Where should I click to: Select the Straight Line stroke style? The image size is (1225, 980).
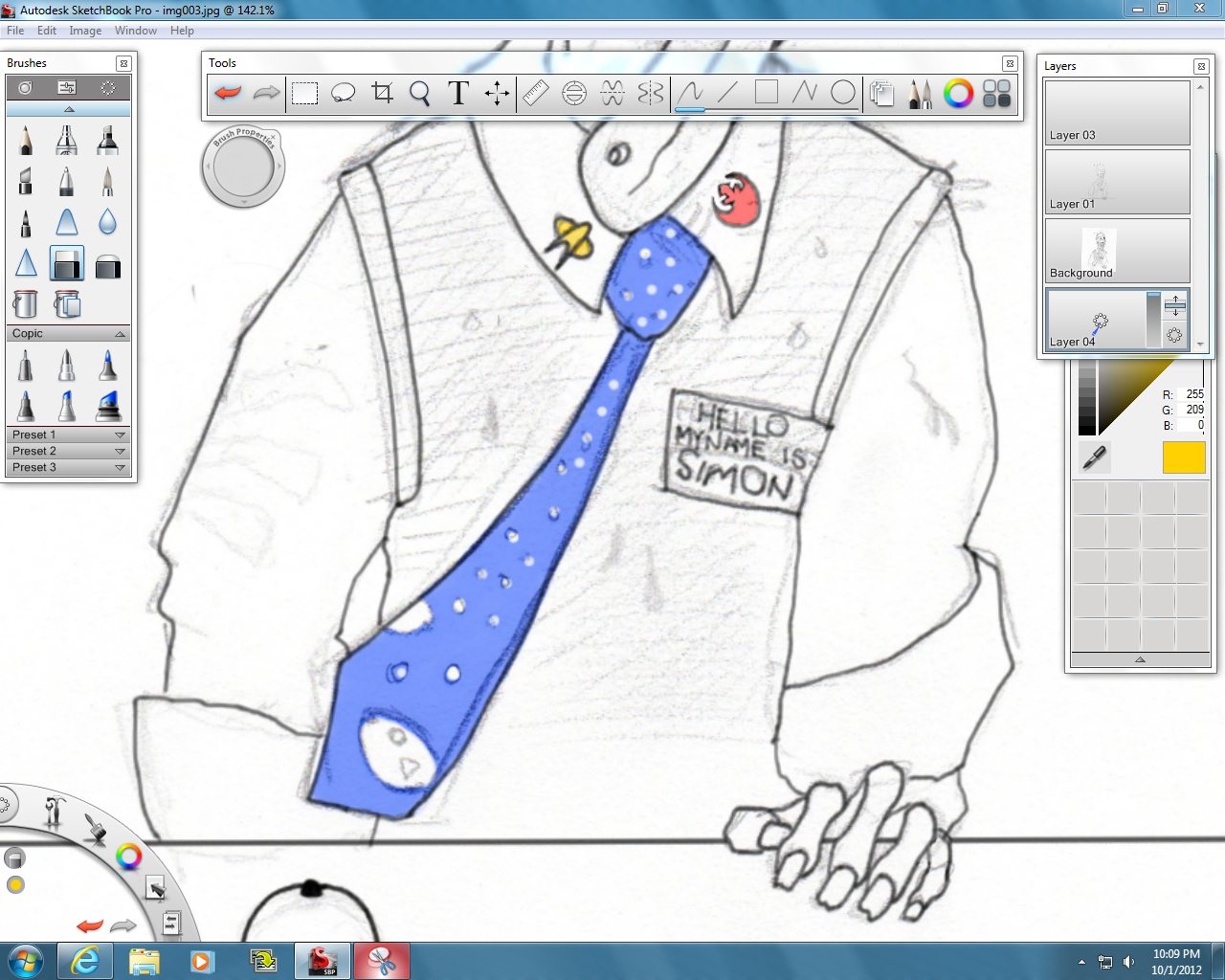(x=728, y=93)
